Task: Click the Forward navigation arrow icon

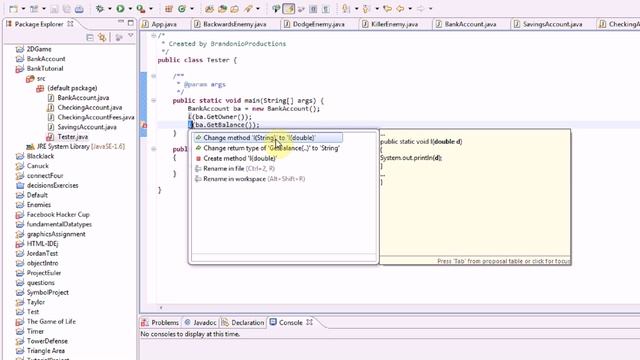Action: point(420,8)
